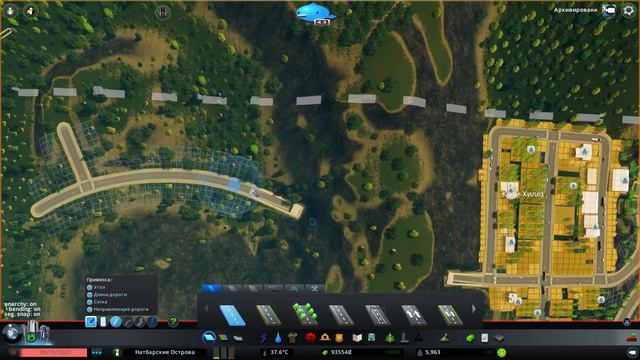Toggle the 'Угол' snapping option
640x360 pixels.
[x=97, y=287]
